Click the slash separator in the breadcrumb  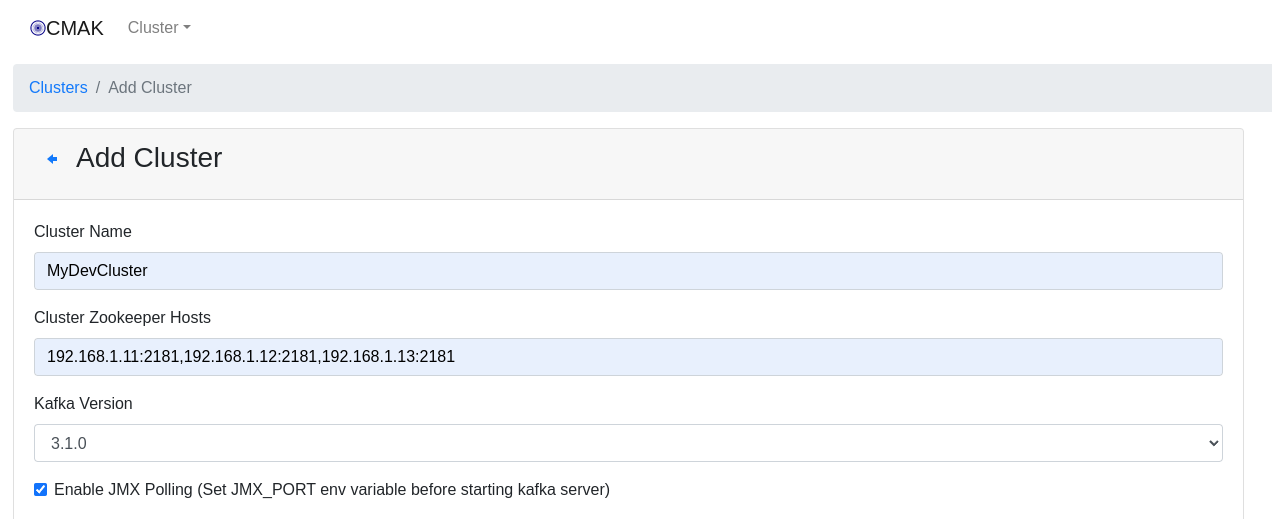98,88
